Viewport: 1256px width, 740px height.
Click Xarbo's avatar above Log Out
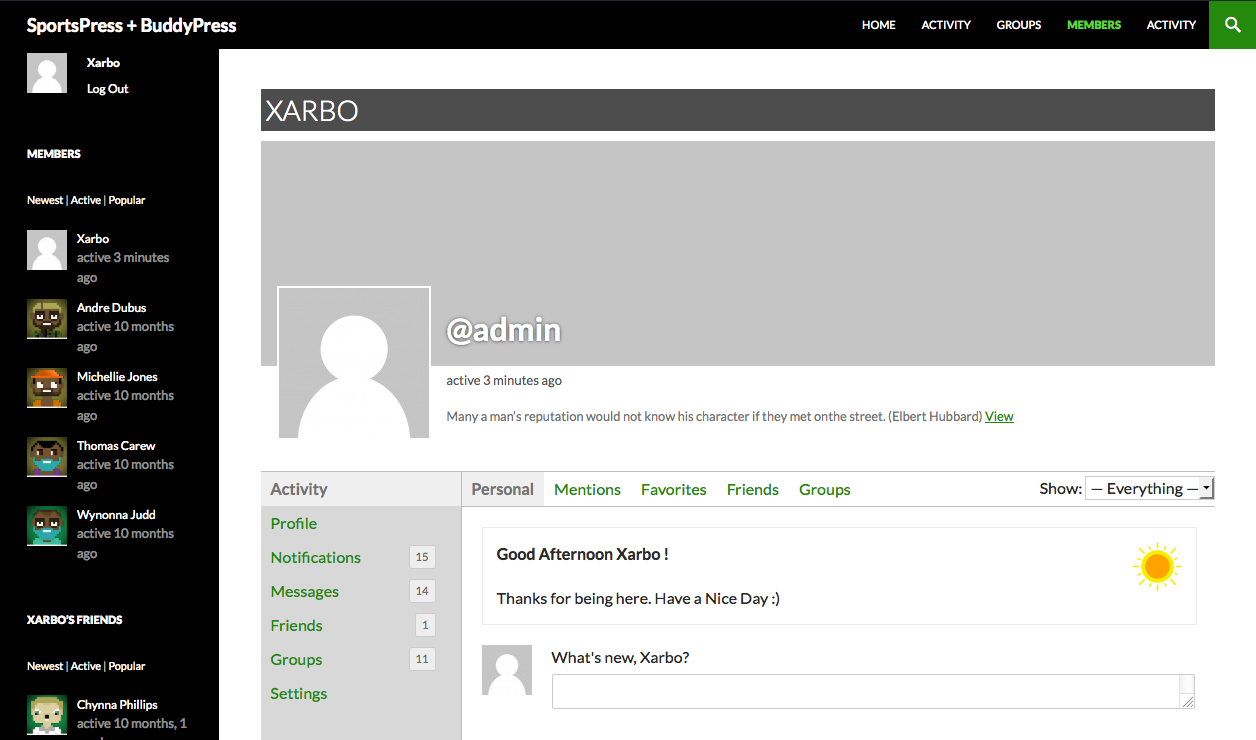(x=47, y=73)
